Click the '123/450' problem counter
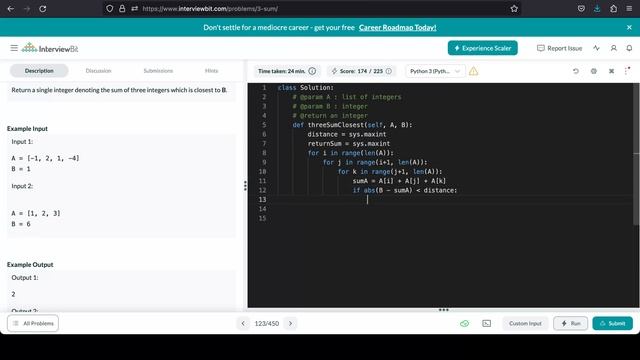This screenshot has height=360, width=640. pos(267,323)
